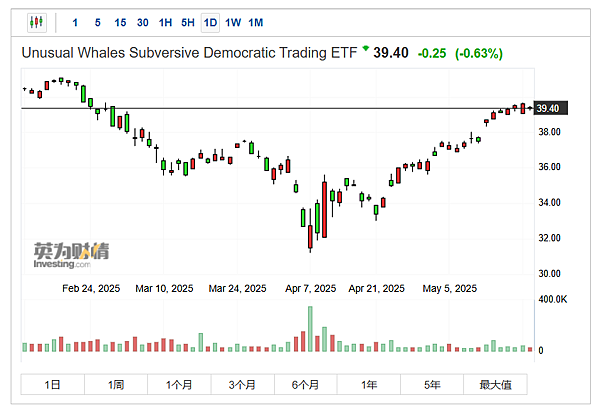The height and width of the screenshot is (410, 600).
Task: Set the range to 最大值
Action: [496, 384]
